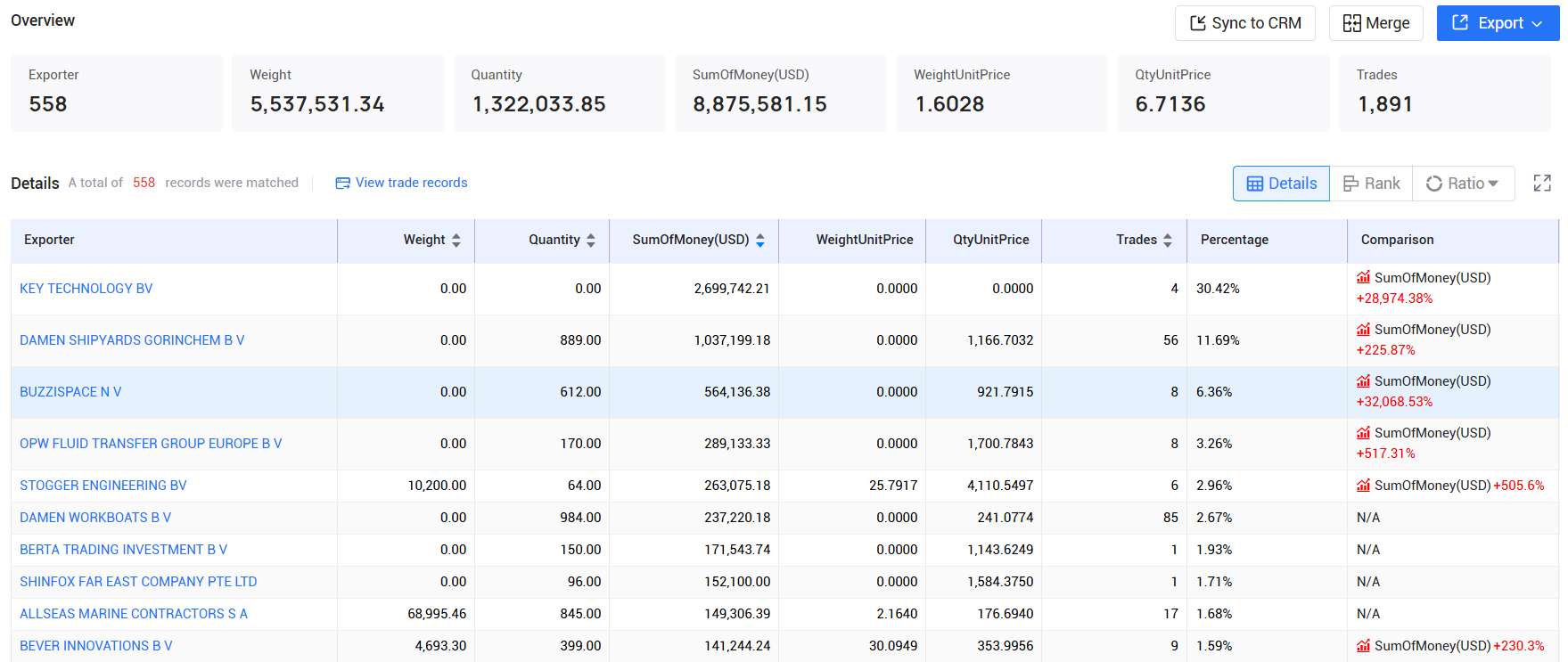Open BUZZISPACE N V exporter link

[70, 392]
